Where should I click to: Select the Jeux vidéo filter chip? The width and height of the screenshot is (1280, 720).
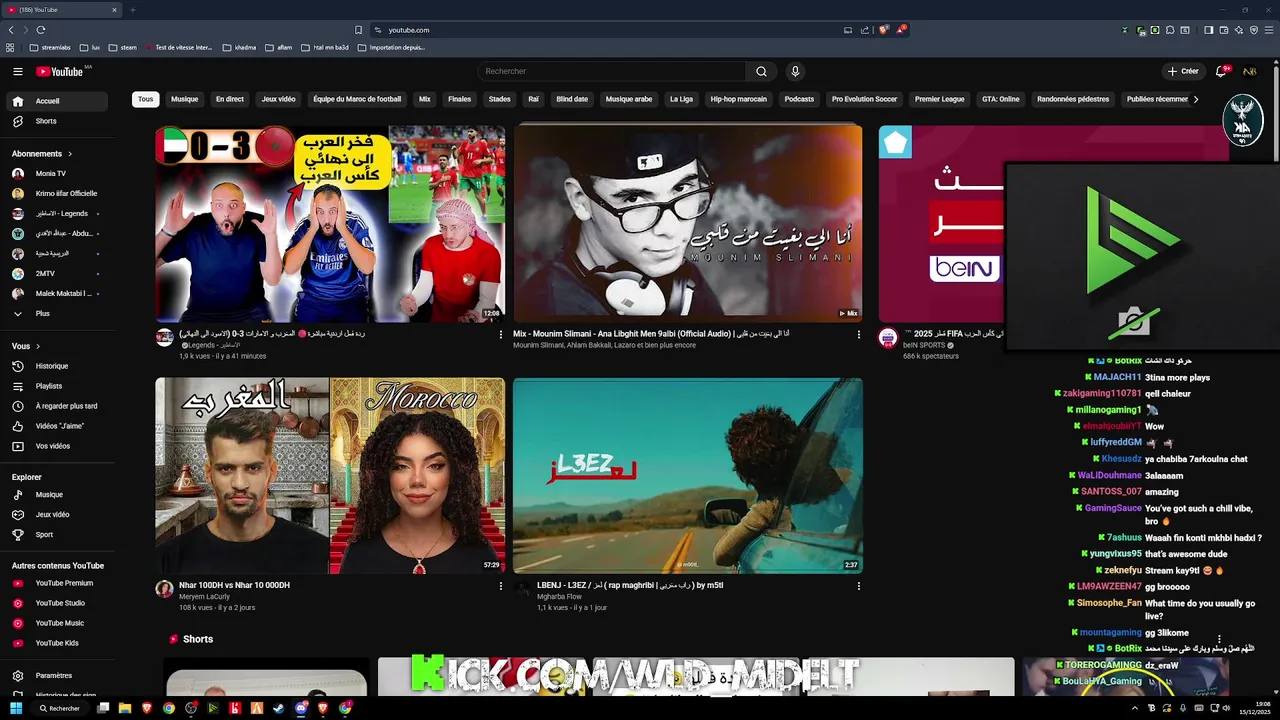pyautogui.click(x=279, y=99)
